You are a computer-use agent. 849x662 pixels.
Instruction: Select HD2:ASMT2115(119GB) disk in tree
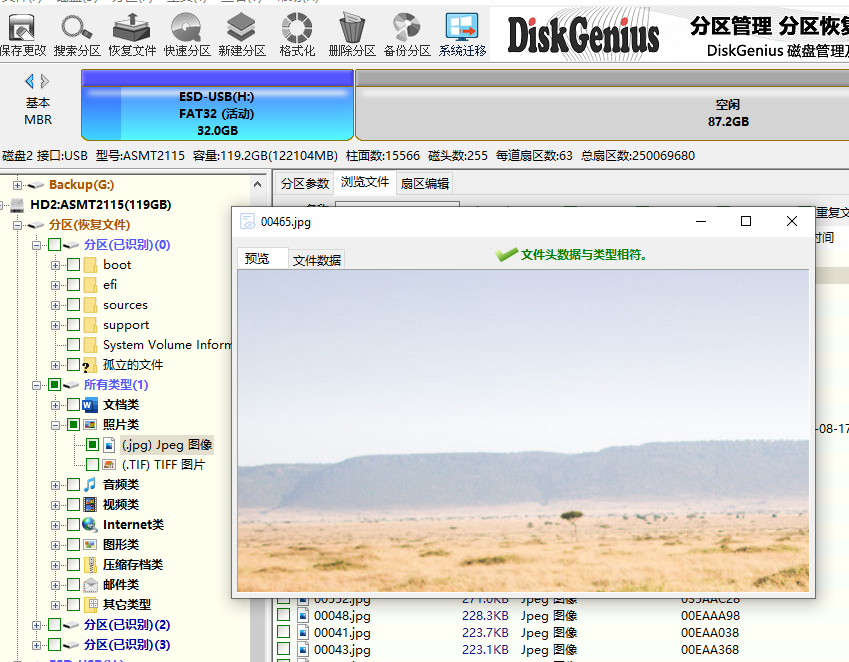pos(101,205)
